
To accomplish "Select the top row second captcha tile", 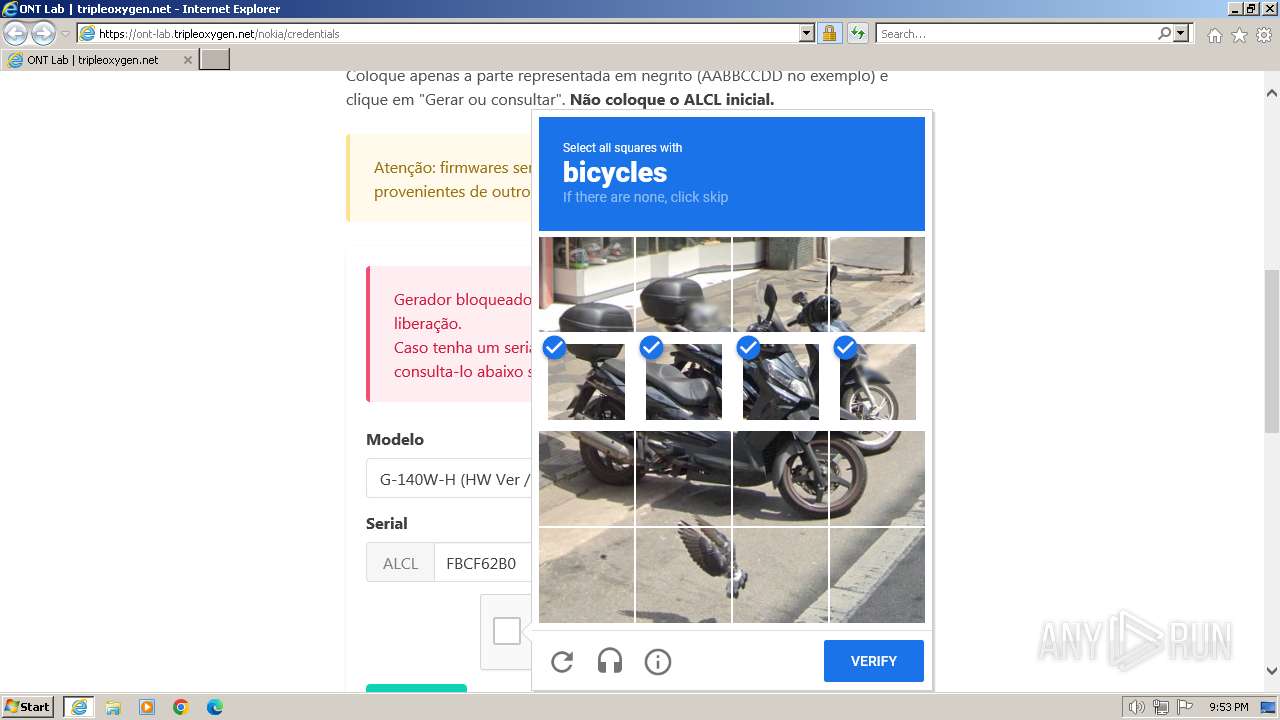I will tap(683, 284).
